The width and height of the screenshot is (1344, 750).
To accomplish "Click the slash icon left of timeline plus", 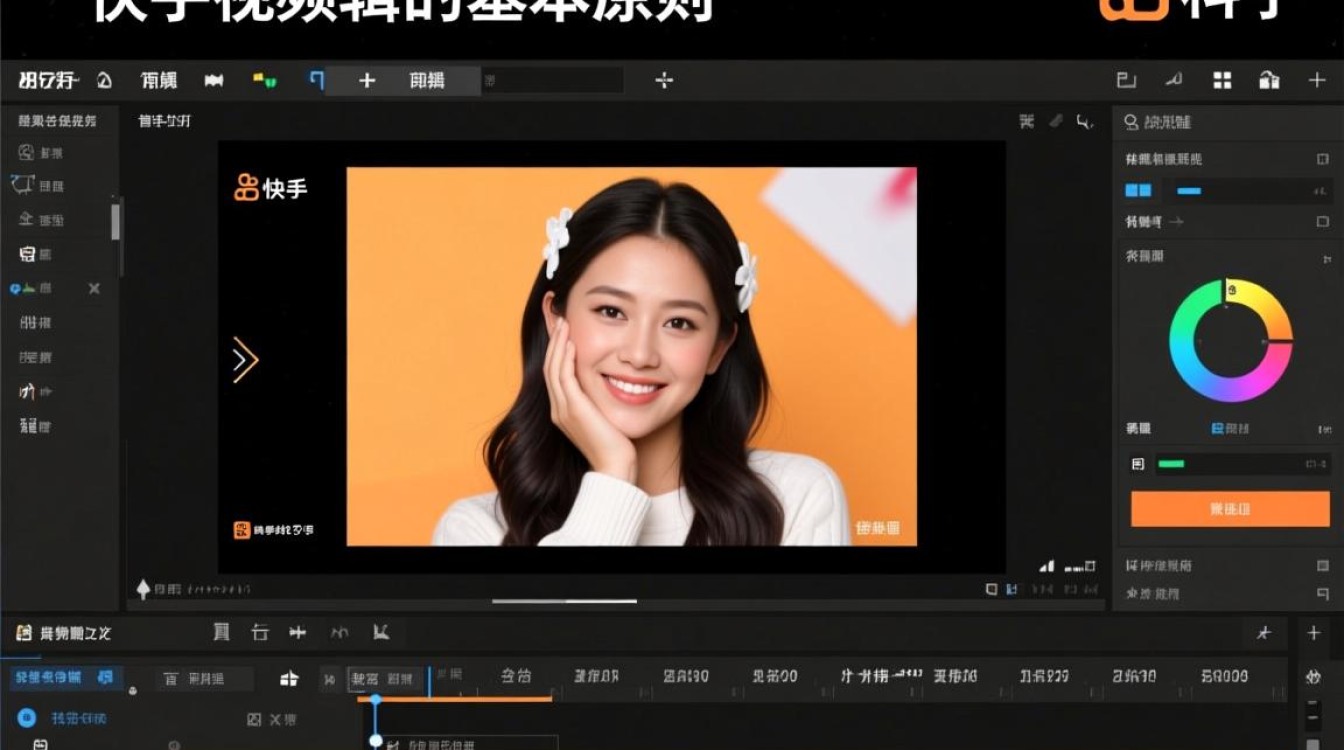I will click(x=1264, y=633).
